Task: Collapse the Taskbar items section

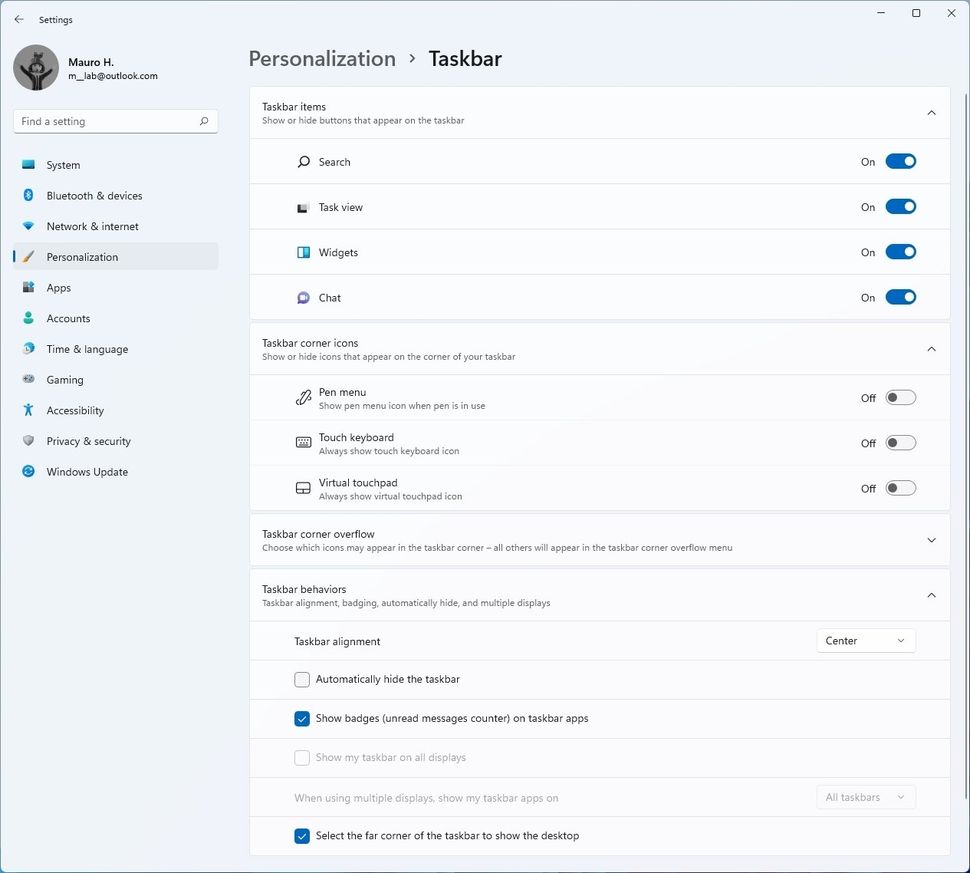Action: [931, 113]
